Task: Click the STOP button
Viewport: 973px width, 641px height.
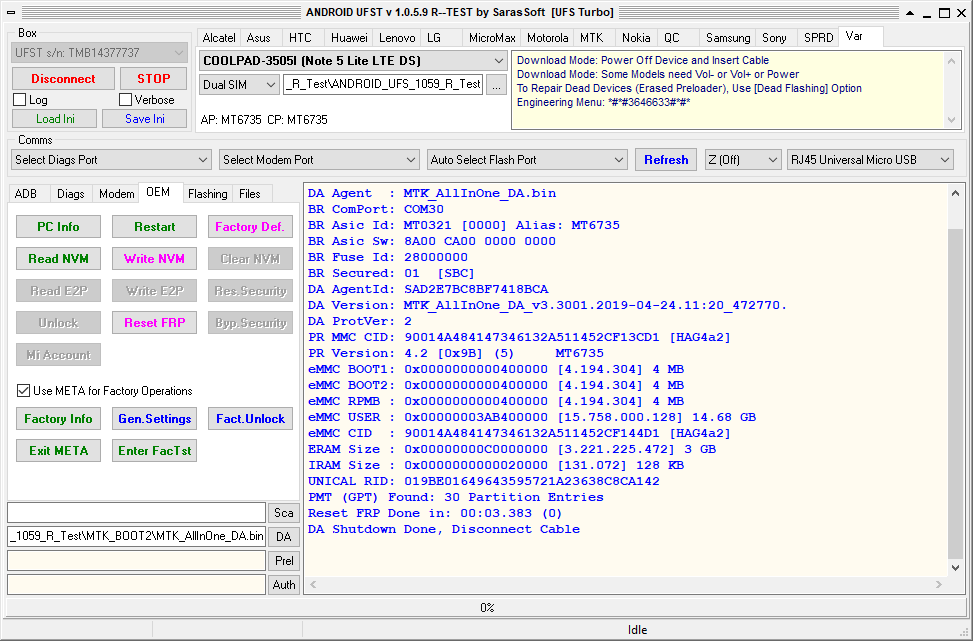Action: tap(153, 79)
